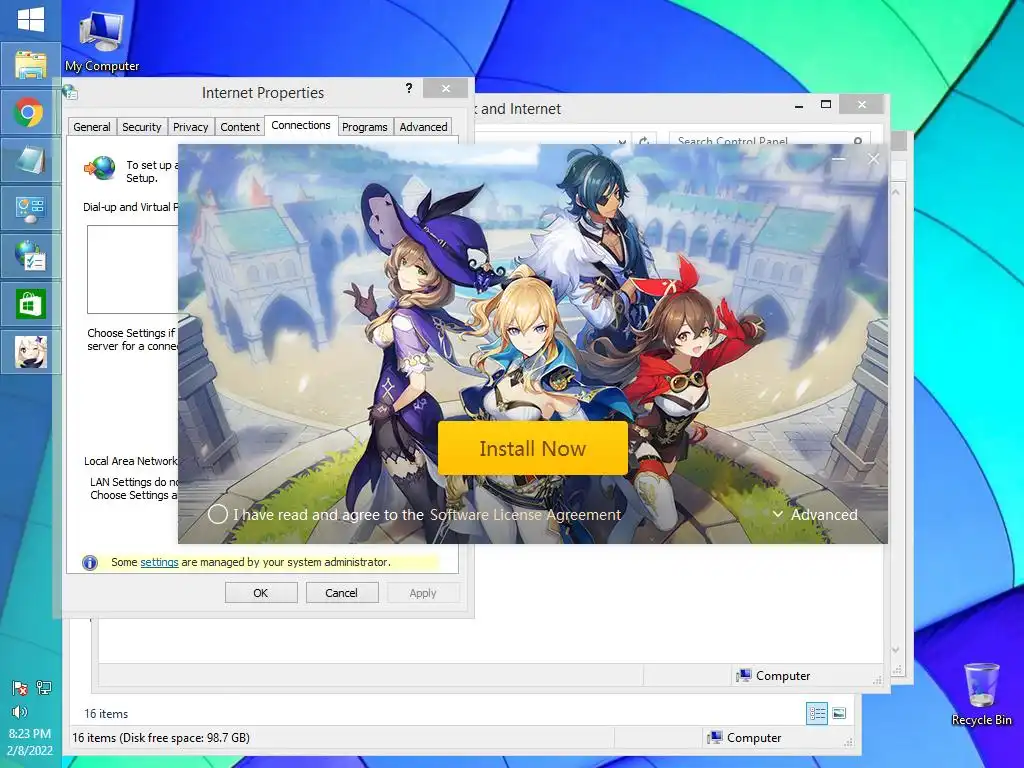
Task: Click the Control Panel scrollbar down arrow
Action: click(x=895, y=650)
